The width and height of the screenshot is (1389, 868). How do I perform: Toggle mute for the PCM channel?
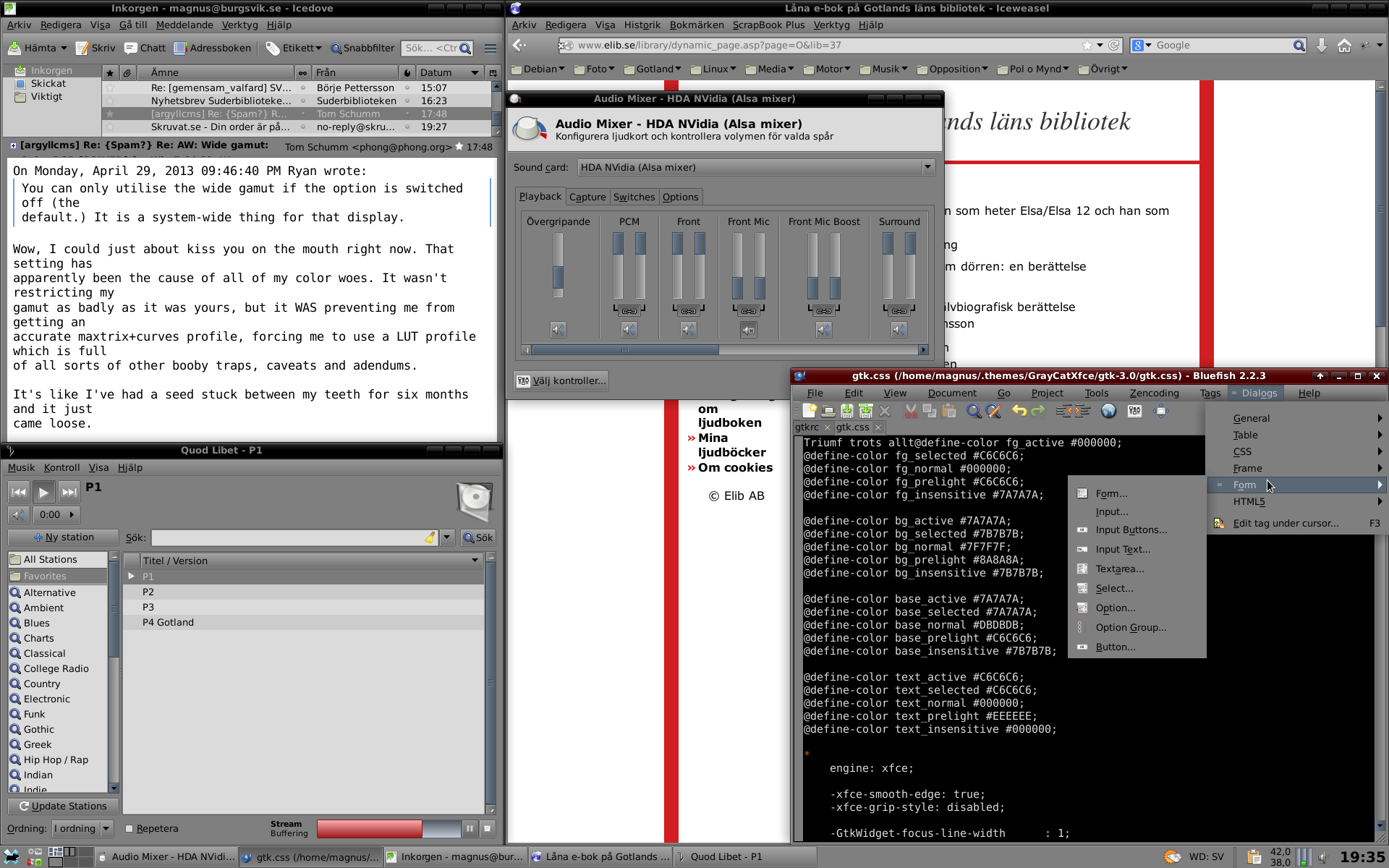[629, 330]
